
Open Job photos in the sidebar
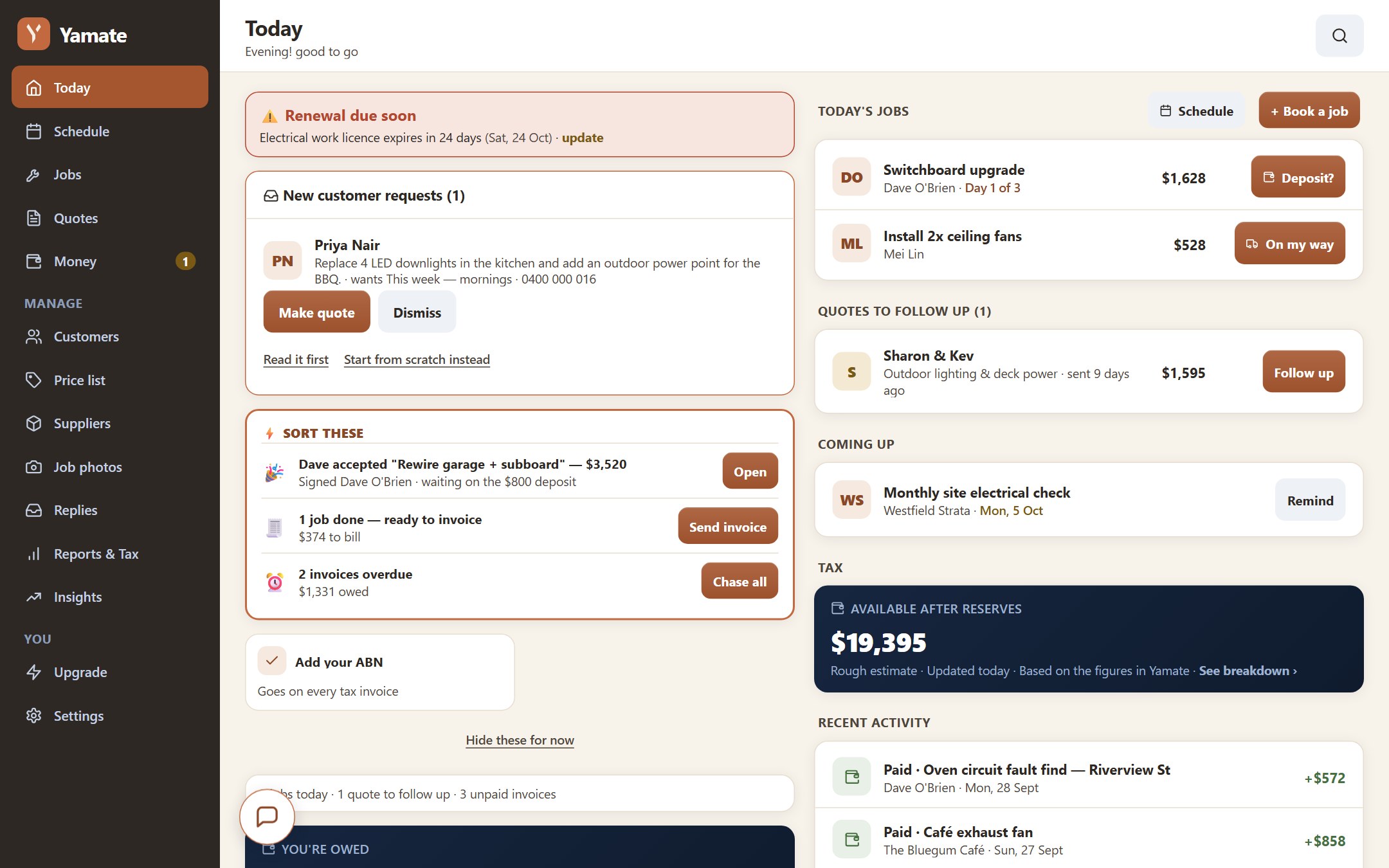tap(110, 467)
